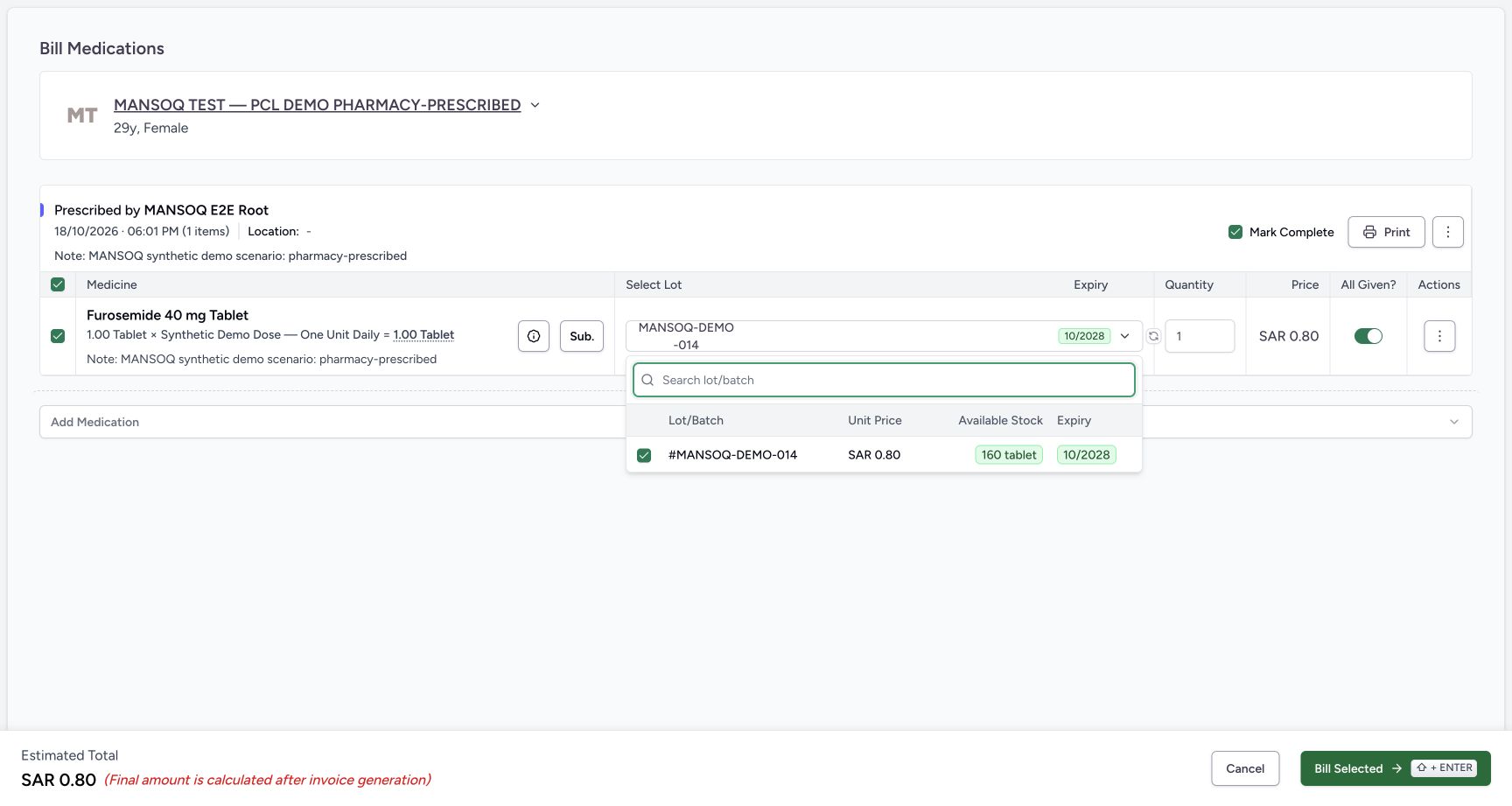Click the Furosemide 40 mg Tablet name
This screenshot has width=1512, height=806.
pos(167,315)
